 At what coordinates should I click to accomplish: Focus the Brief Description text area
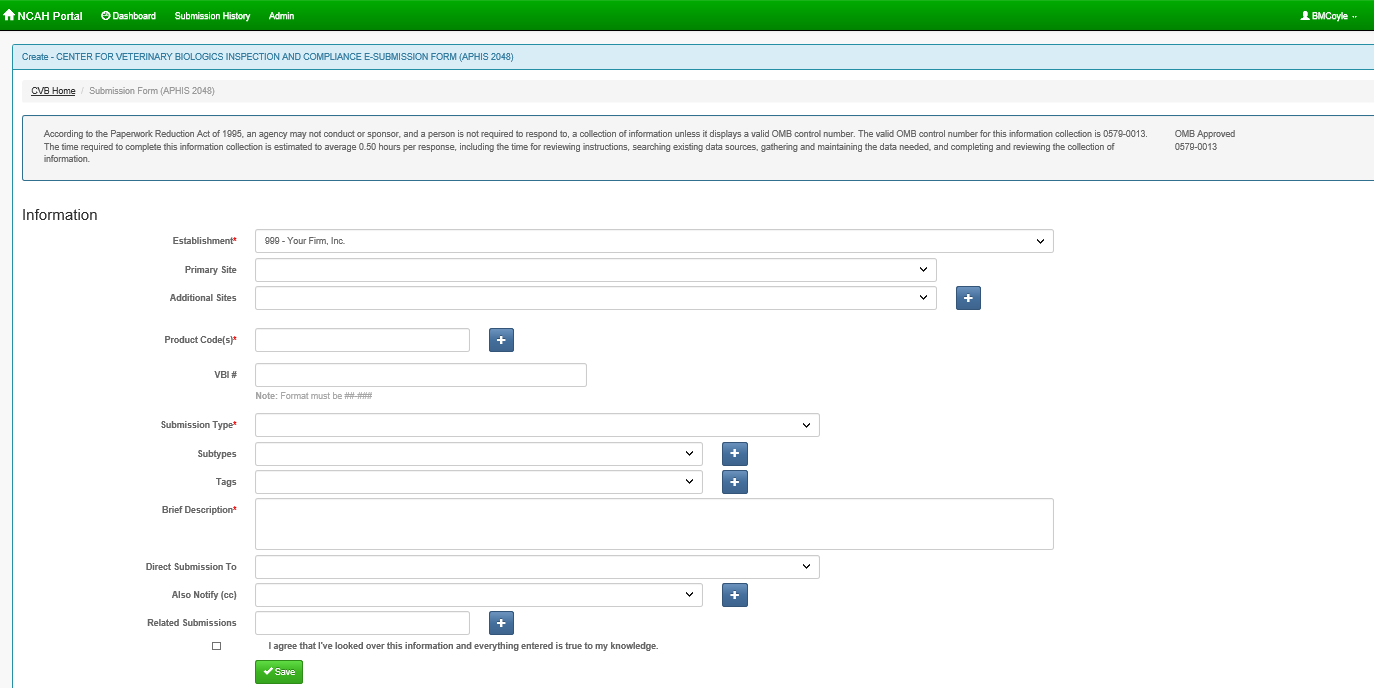(654, 524)
